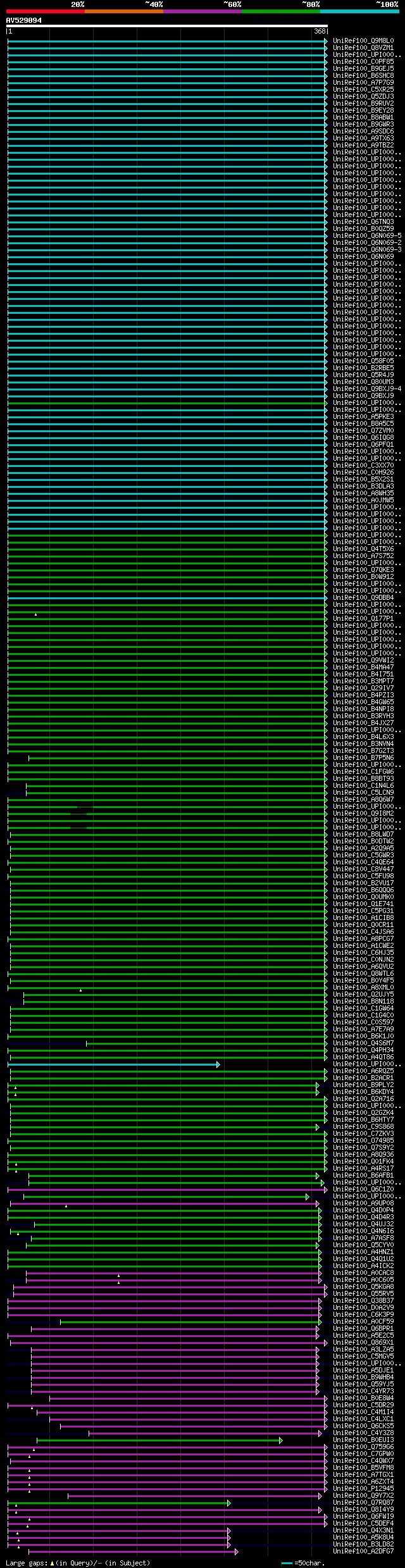Select the UniRef100_A5PKE3 label
The height and width of the screenshot is (1568, 405).
(x=363, y=417)
